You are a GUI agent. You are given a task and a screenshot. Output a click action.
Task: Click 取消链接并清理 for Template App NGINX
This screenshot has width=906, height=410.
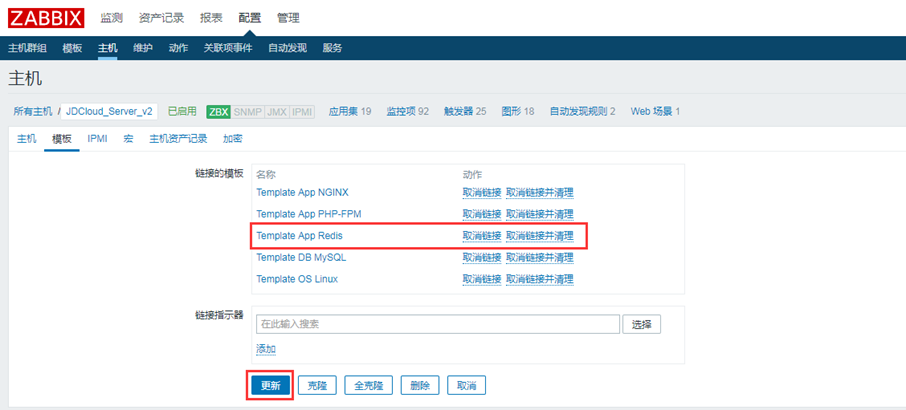[x=540, y=192]
